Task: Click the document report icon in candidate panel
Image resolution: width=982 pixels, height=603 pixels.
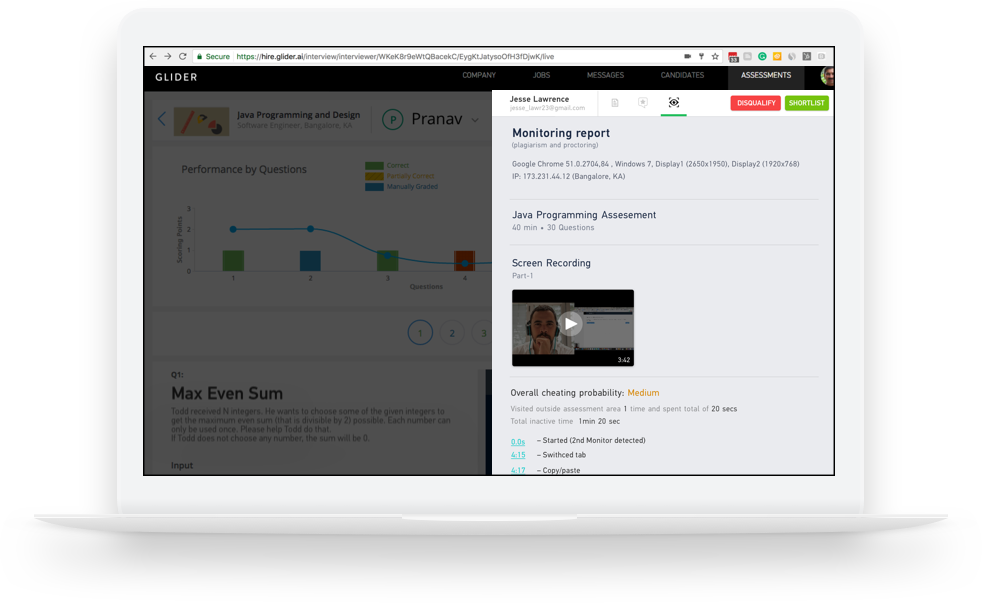Action: point(615,103)
